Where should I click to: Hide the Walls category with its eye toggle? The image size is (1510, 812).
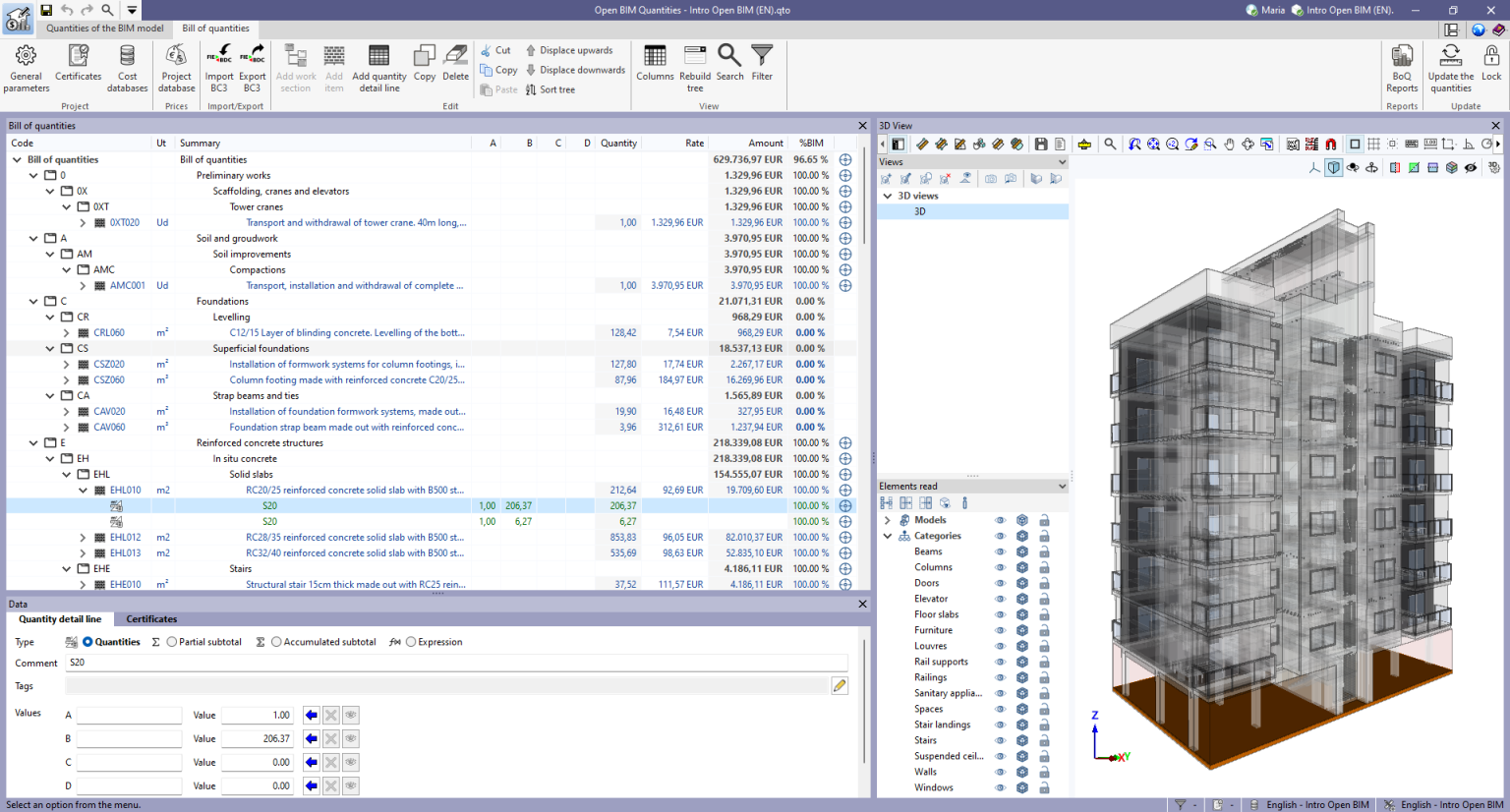(1000, 772)
